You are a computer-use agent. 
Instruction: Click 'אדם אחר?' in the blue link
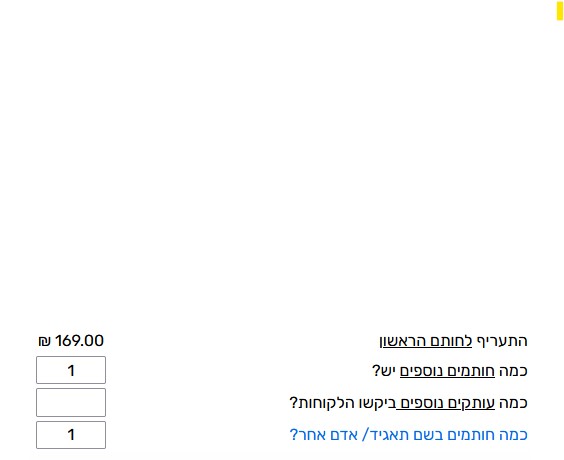coord(323,435)
